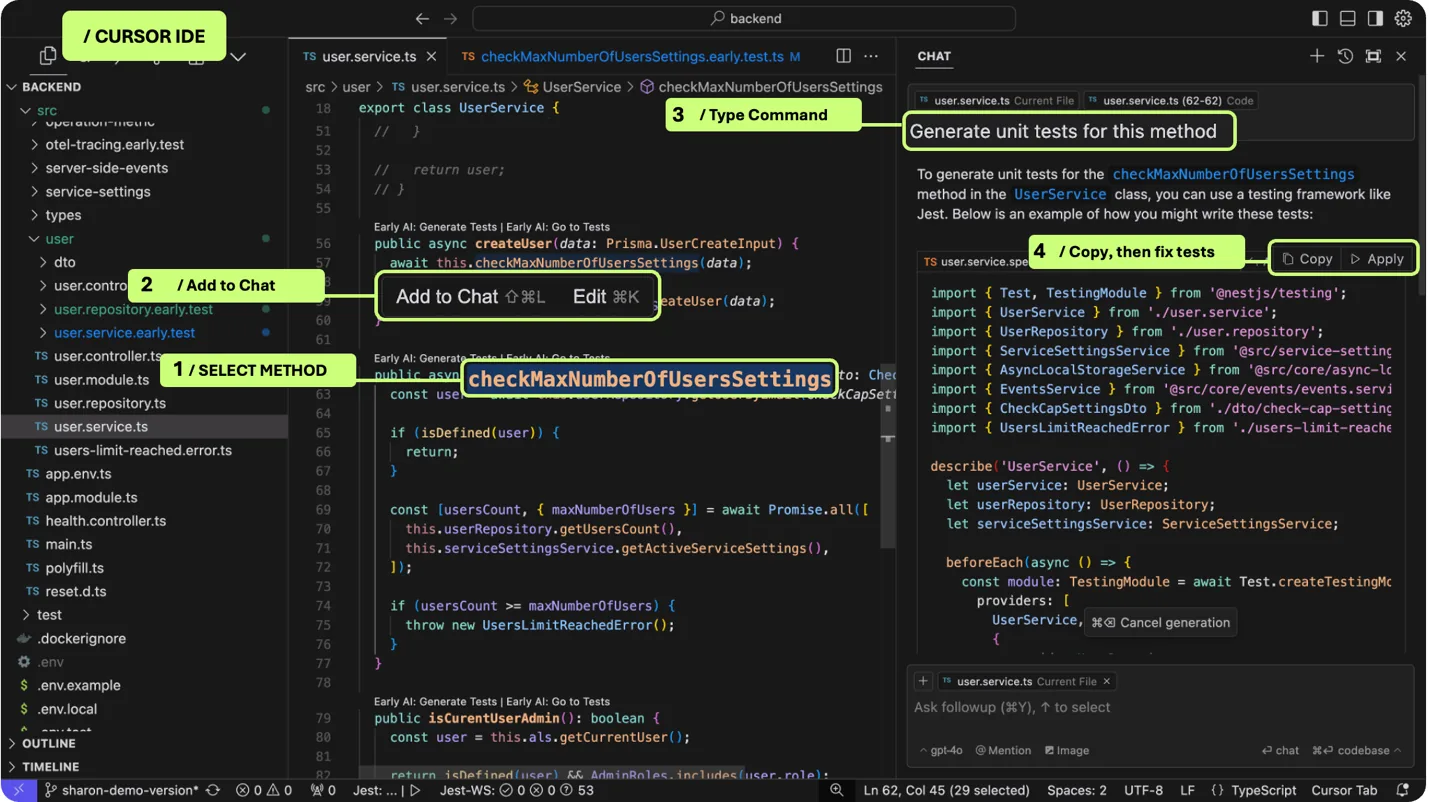The image size is (1429, 802).
Task: Collapse the src folder
Action: [47, 110]
